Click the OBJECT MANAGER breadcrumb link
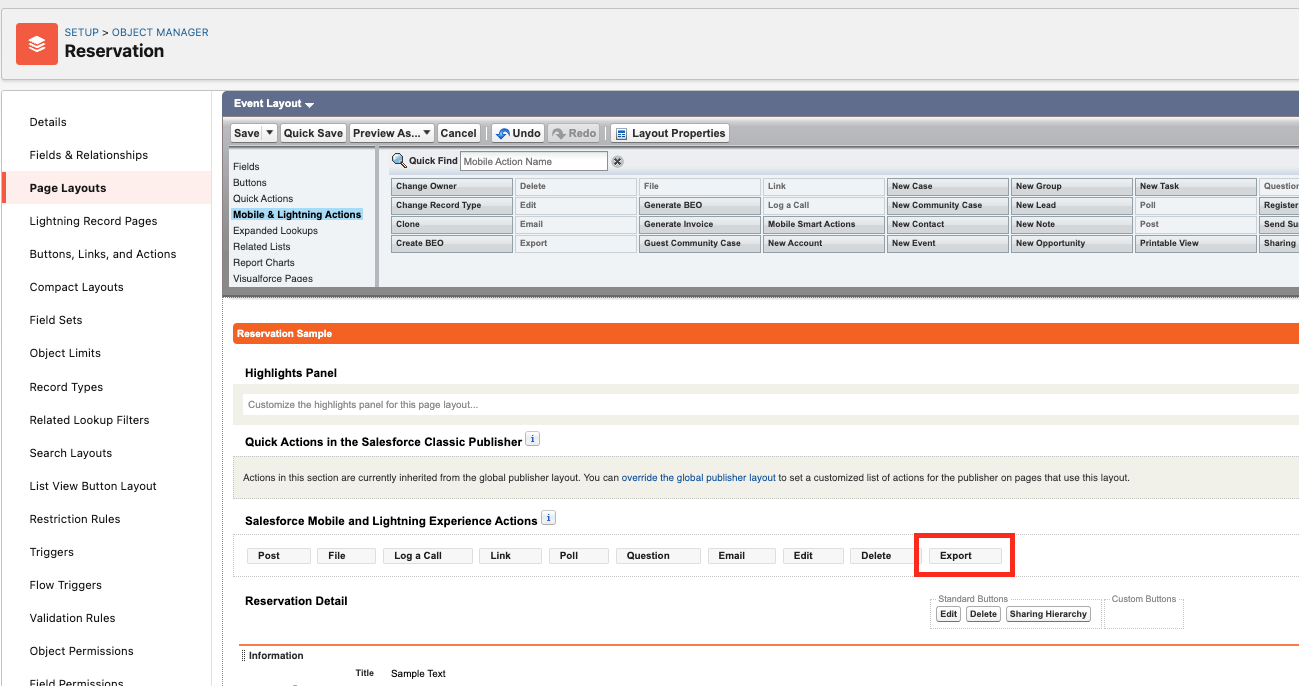This screenshot has width=1299, height=686. 159,31
